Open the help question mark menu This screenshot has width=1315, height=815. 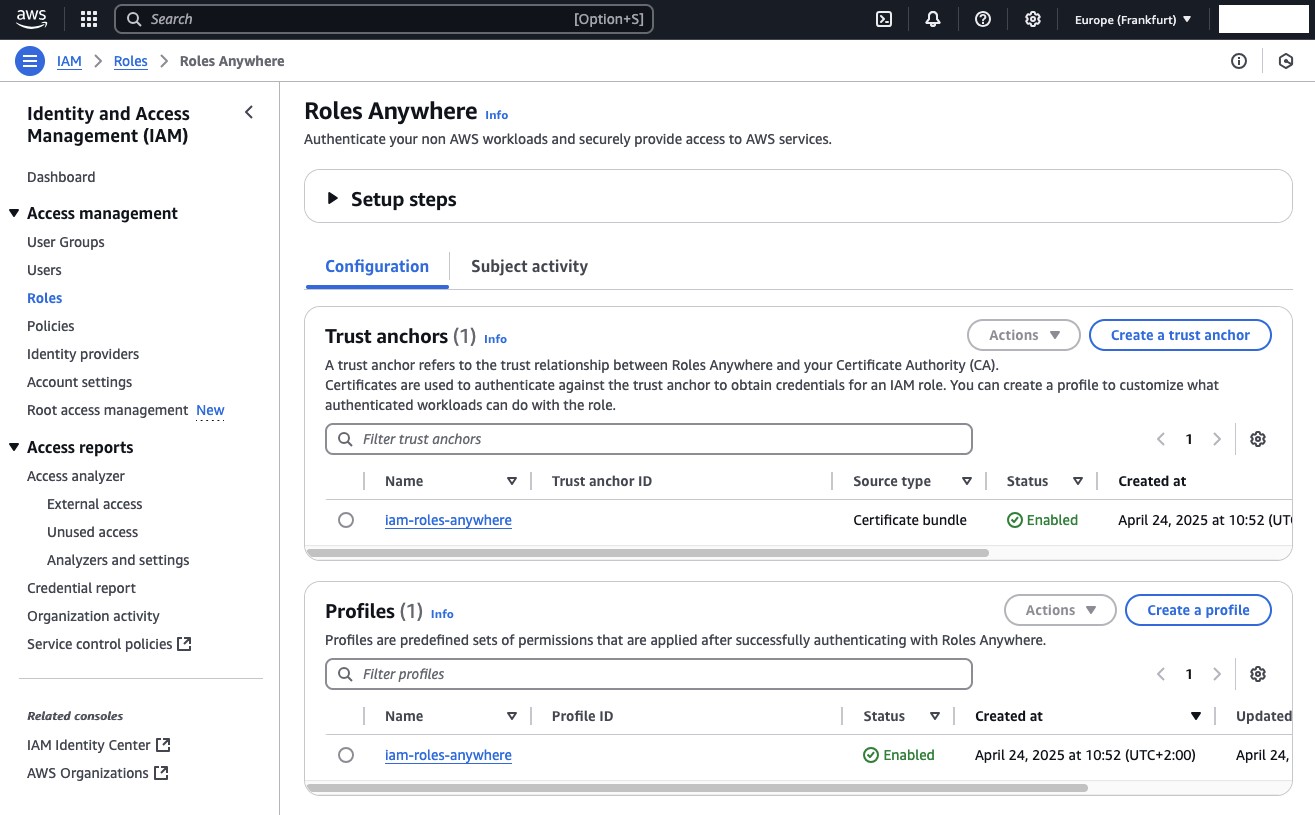983,19
